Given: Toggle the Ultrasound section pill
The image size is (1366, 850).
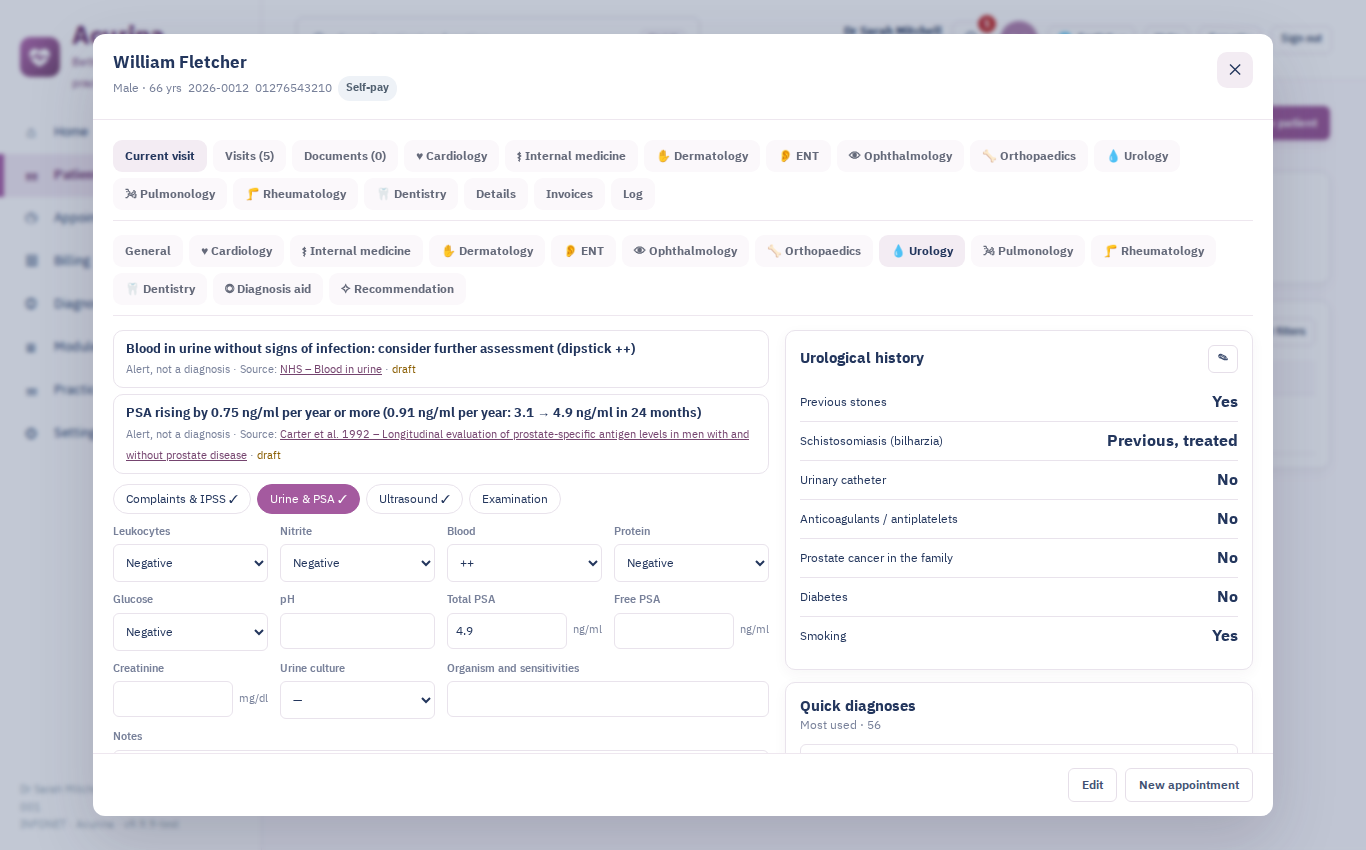Looking at the screenshot, I should click(x=414, y=499).
